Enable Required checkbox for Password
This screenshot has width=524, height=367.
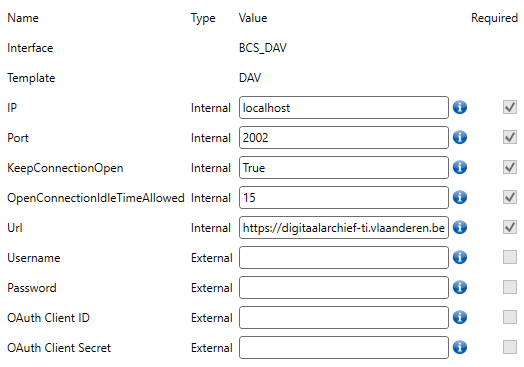pos(510,287)
